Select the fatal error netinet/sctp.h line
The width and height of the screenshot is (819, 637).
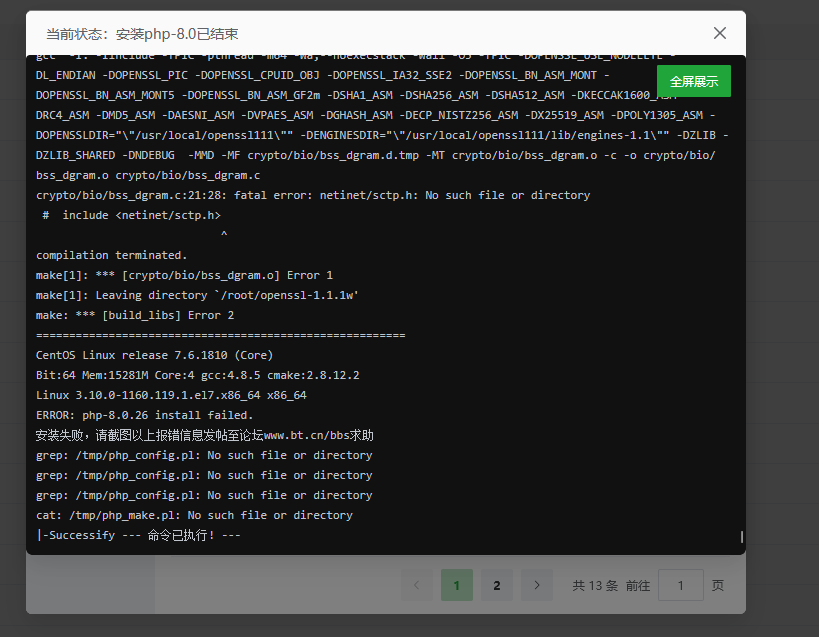pyautogui.click(x=313, y=195)
